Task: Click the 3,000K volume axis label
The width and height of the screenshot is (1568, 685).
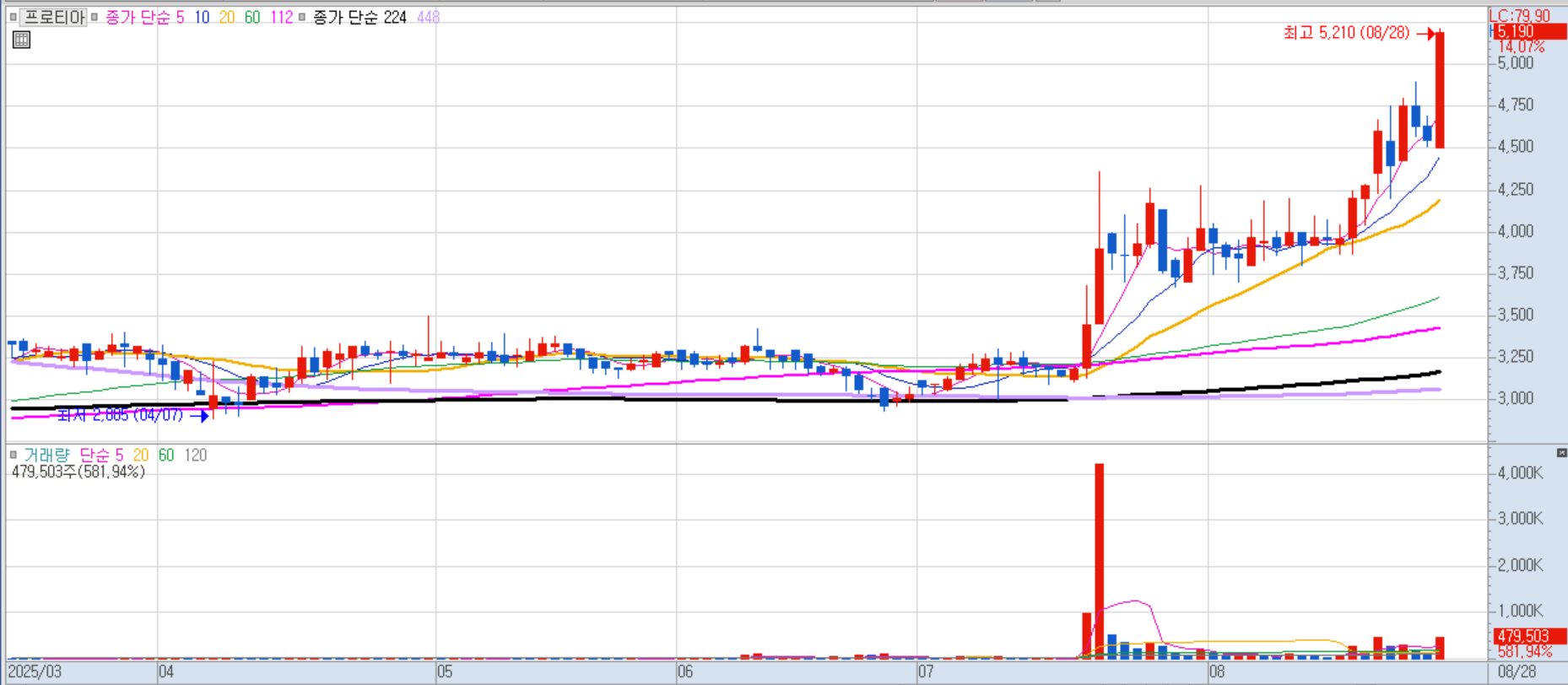Action: coord(1520,518)
